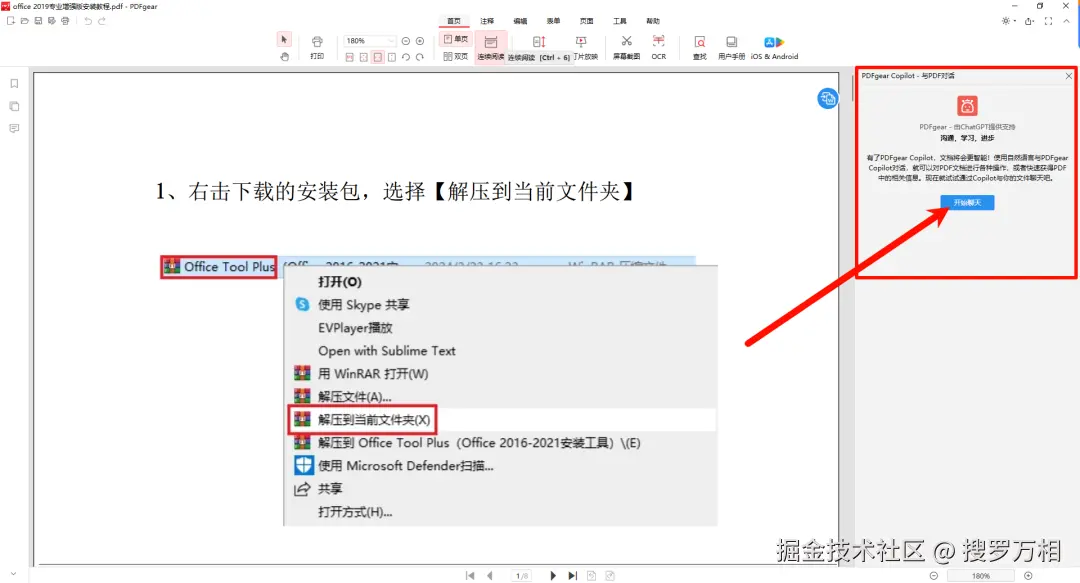Open the bookmarks panel in left sidebar
Viewport: 1080px width, 583px height.
click(x=14, y=83)
